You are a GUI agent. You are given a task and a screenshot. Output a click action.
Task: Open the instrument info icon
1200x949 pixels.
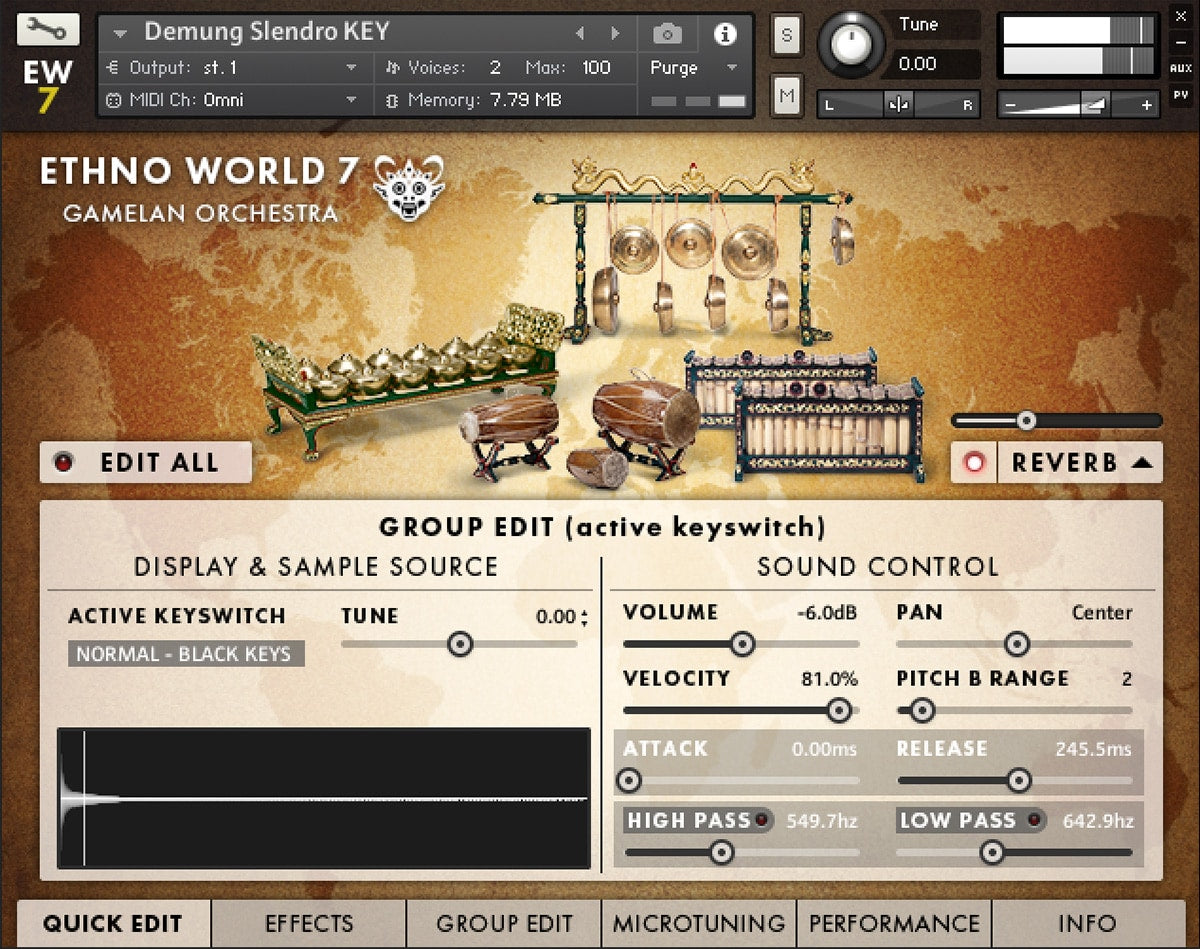pyautogui.click(x=724, y=34)
